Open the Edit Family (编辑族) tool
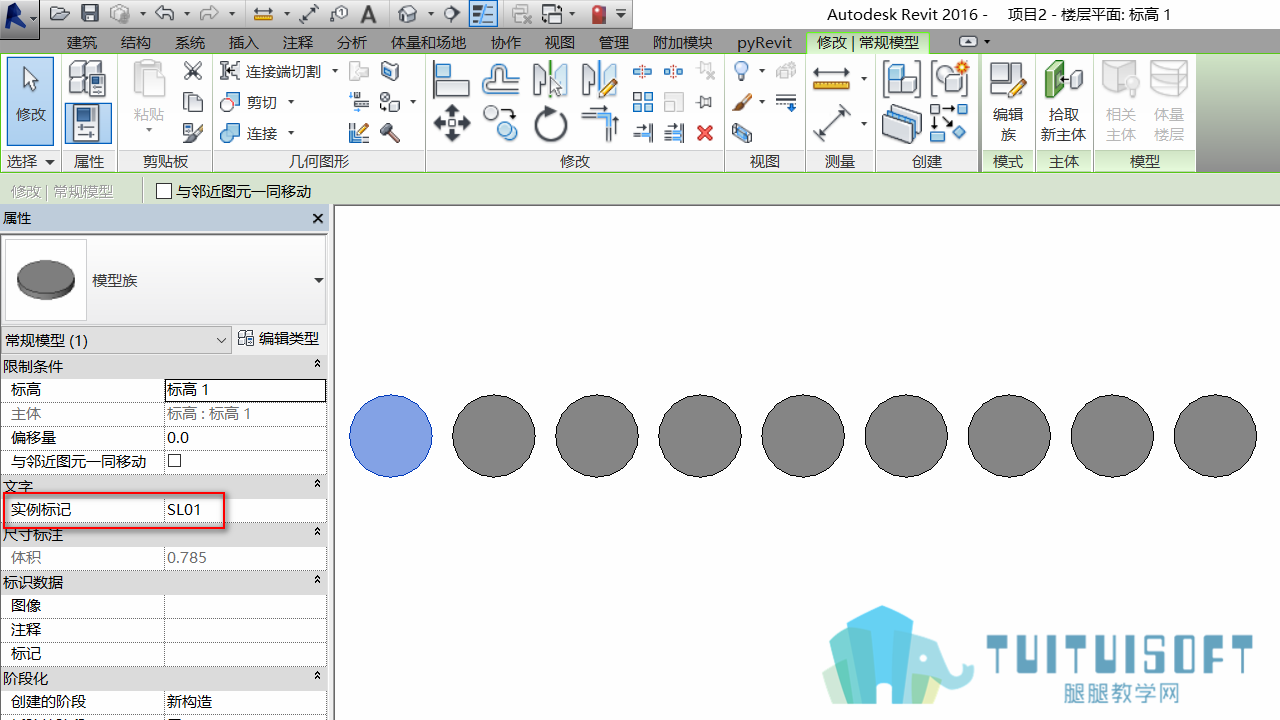Viewport: 1280px width, 720px height. [1008, 101]
